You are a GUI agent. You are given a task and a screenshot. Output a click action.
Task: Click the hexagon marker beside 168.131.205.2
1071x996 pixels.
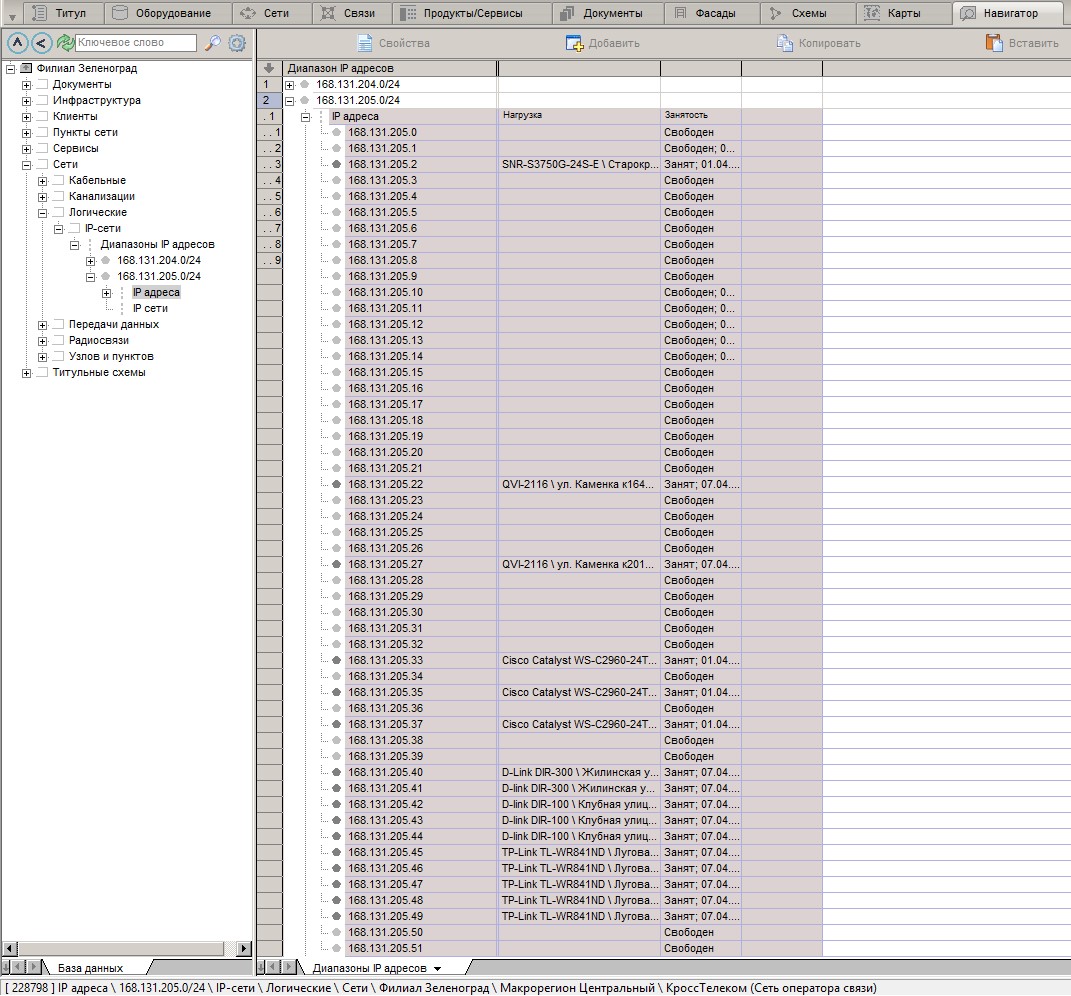(337, 165)
